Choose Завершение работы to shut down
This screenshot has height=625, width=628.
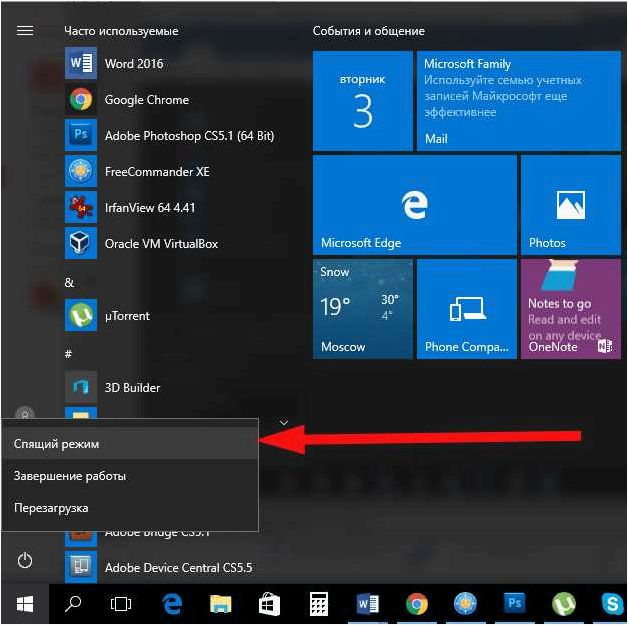point(130,476)
